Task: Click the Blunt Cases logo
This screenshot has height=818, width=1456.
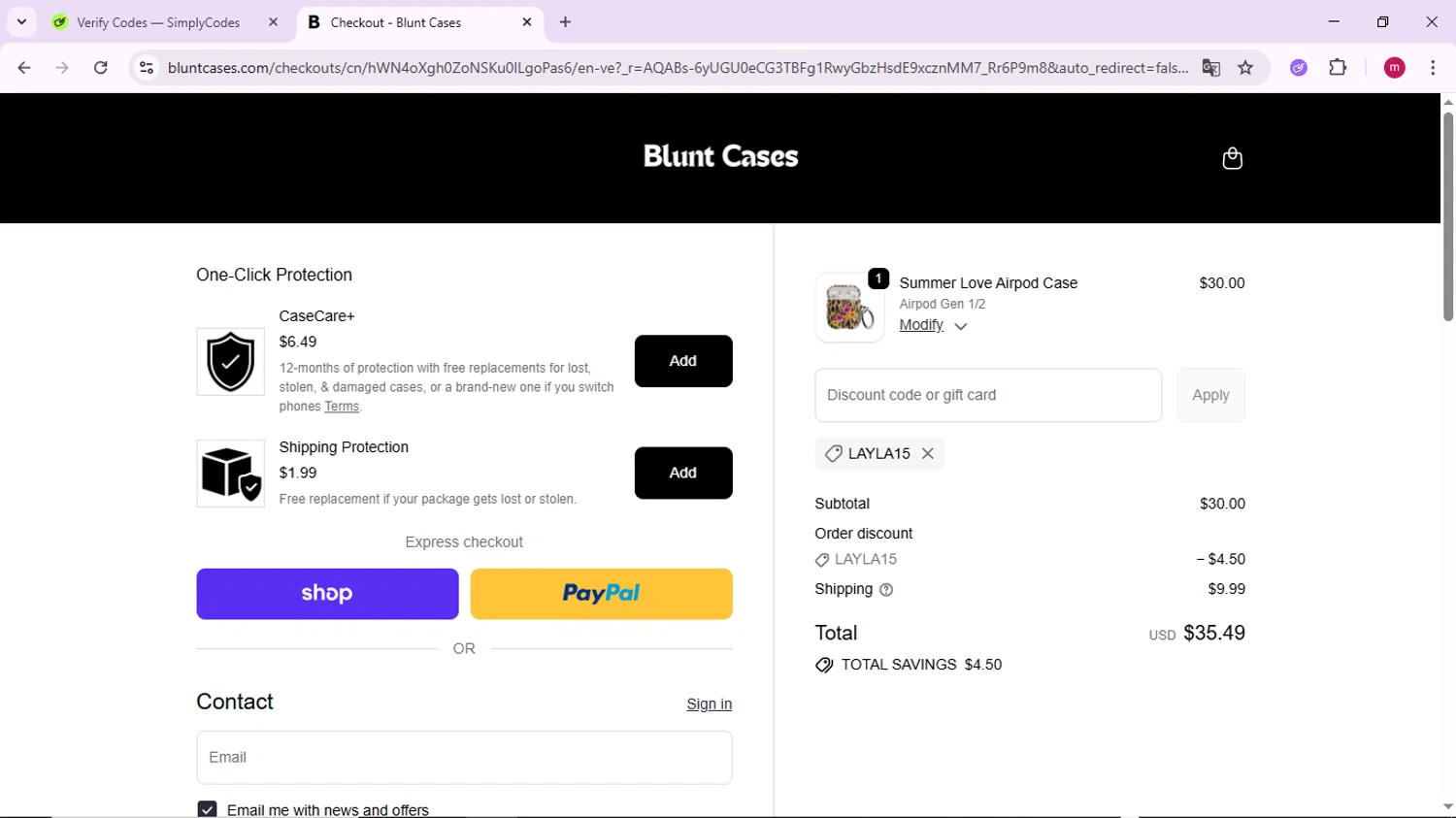Action: click(x=720, y=156)
